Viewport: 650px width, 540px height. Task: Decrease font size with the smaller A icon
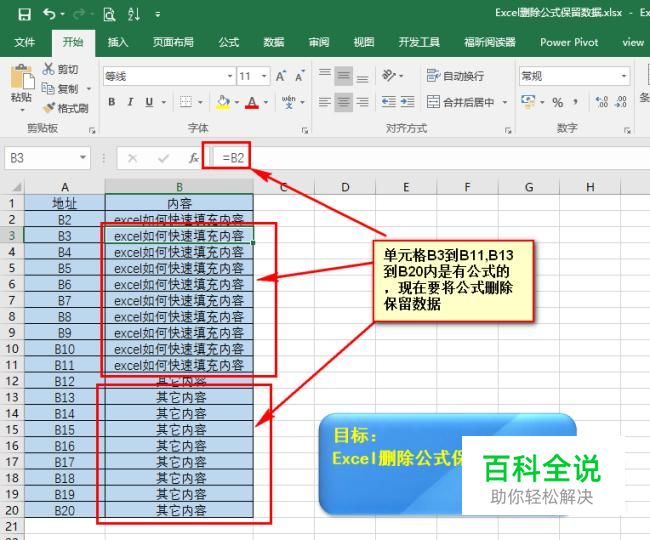pyautogui.click(x=300, y=76)
